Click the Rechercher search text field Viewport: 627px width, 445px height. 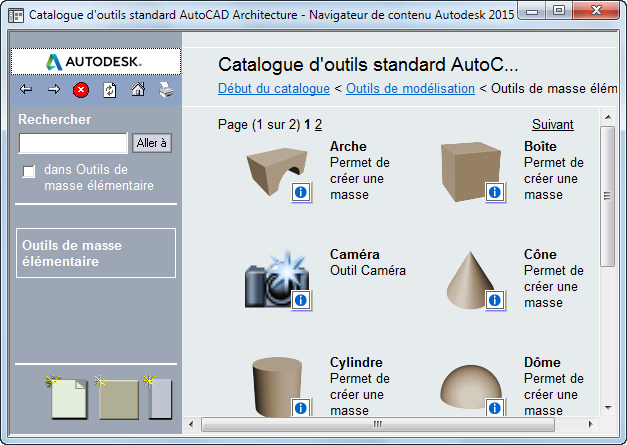click(73, 143)
